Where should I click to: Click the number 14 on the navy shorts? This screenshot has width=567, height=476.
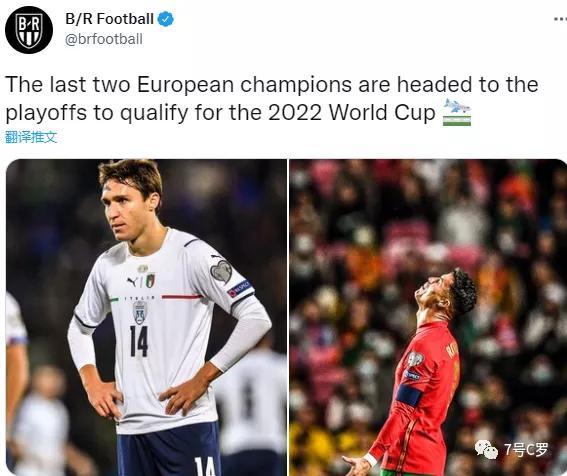tap(205, 467)
